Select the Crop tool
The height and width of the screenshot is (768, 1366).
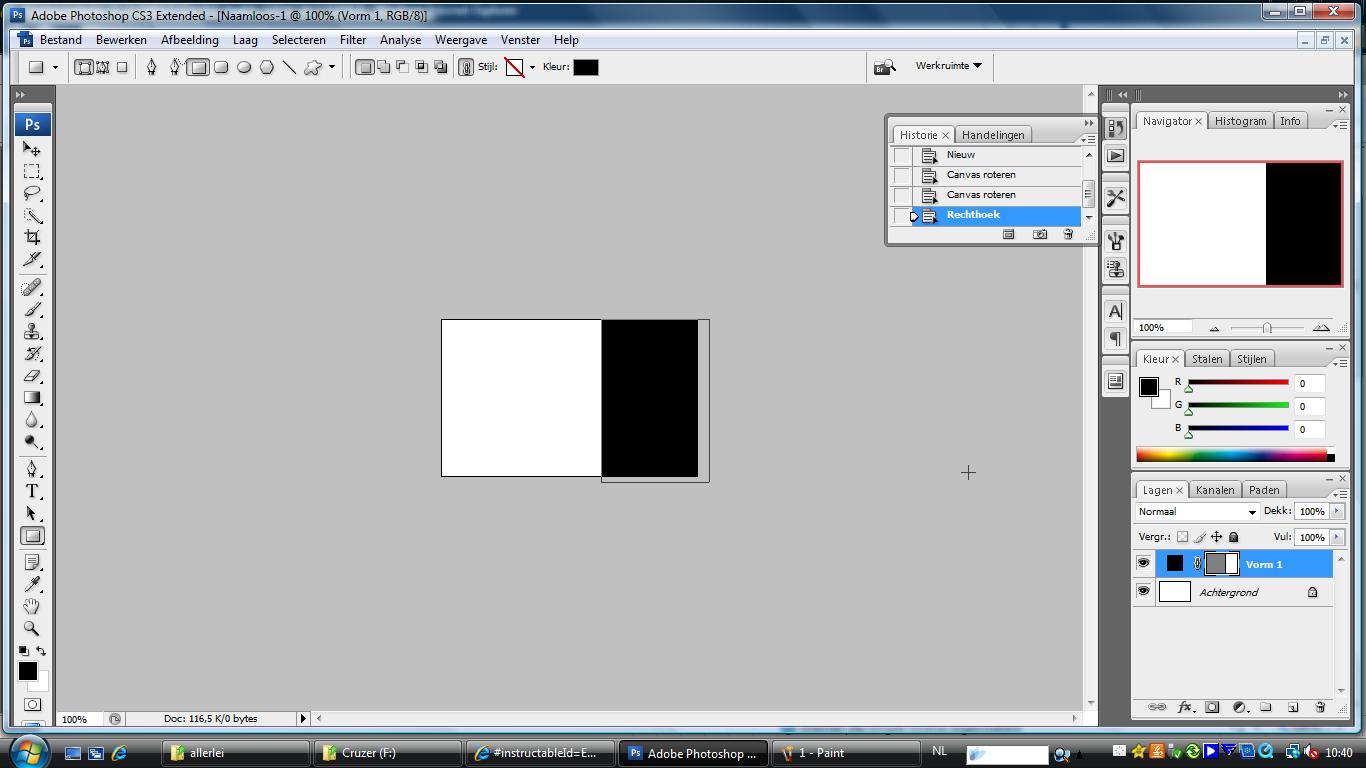pyautogui.click(x=32, y=237)
